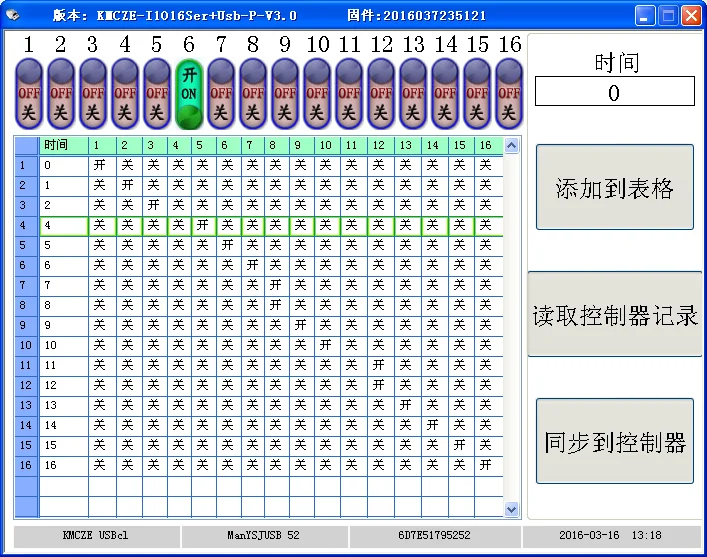The width and height of the screenshot is (707, 557).
Task: Click the 开 cell in highlighted row 4
Action: click(204, 226)
